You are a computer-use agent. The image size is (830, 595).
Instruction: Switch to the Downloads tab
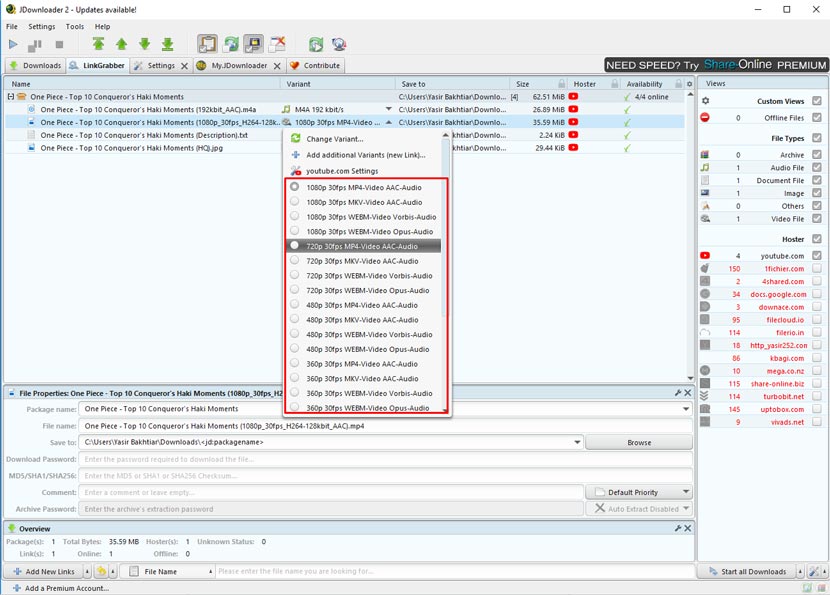(x=35, y=66)
